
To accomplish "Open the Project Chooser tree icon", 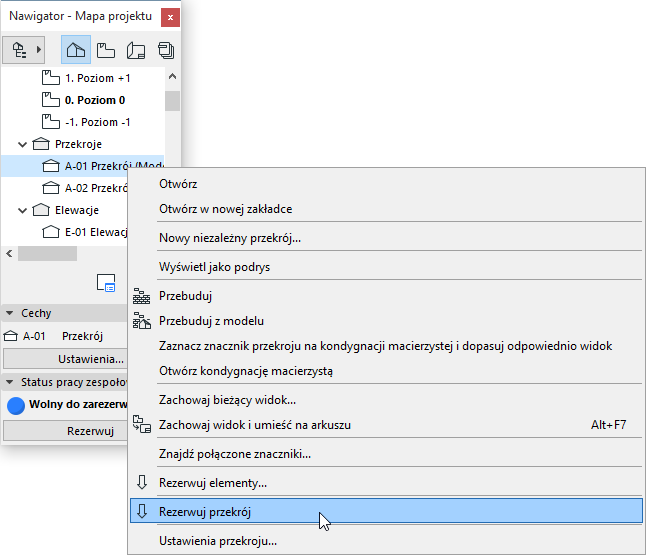I will click(x=19, y=50).
